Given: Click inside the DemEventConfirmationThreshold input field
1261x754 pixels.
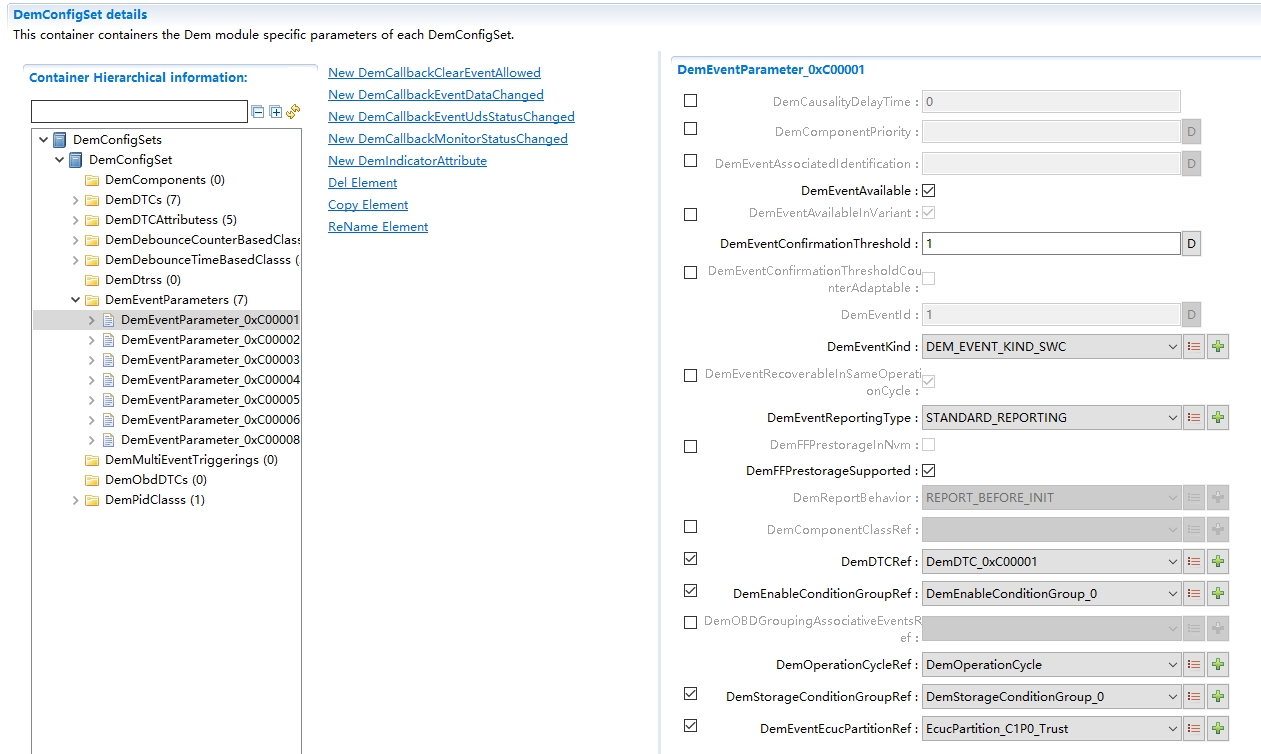Looking at the screenshot, I should coord(1050,243).
